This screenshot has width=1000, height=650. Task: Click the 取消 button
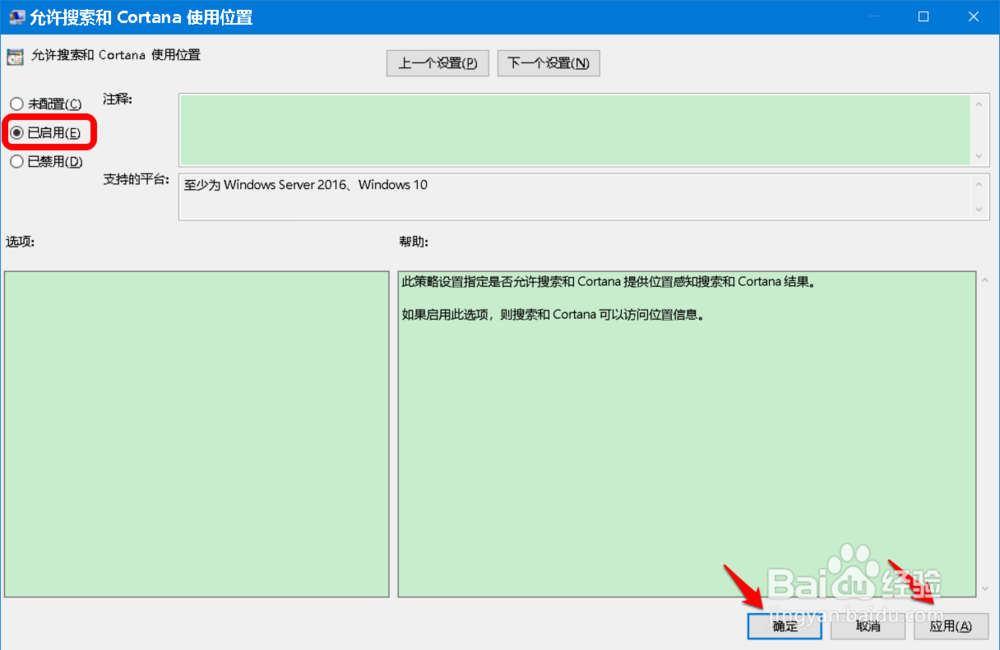click(x=868, y=626)
